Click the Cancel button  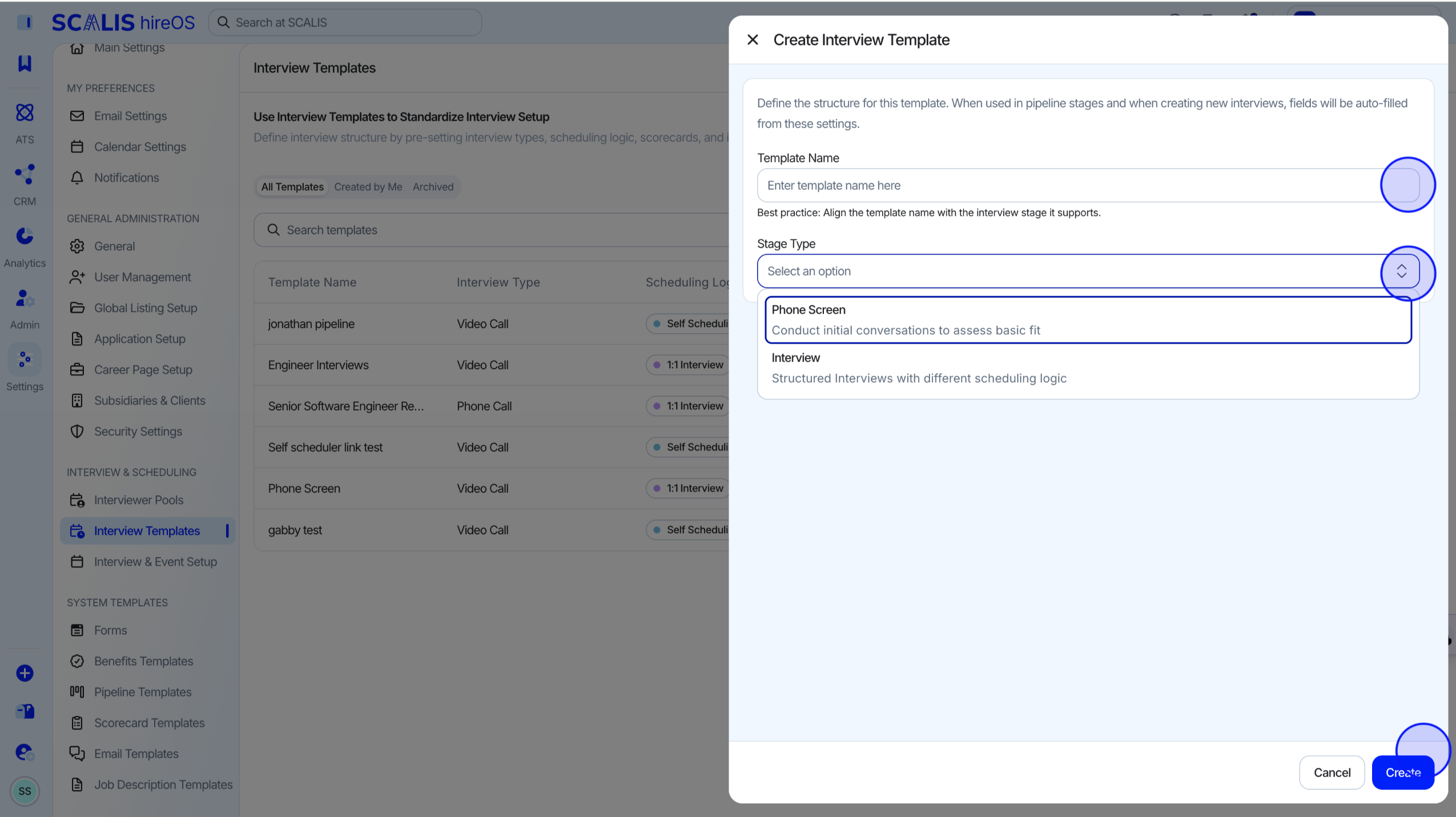tap(1332, 772)
